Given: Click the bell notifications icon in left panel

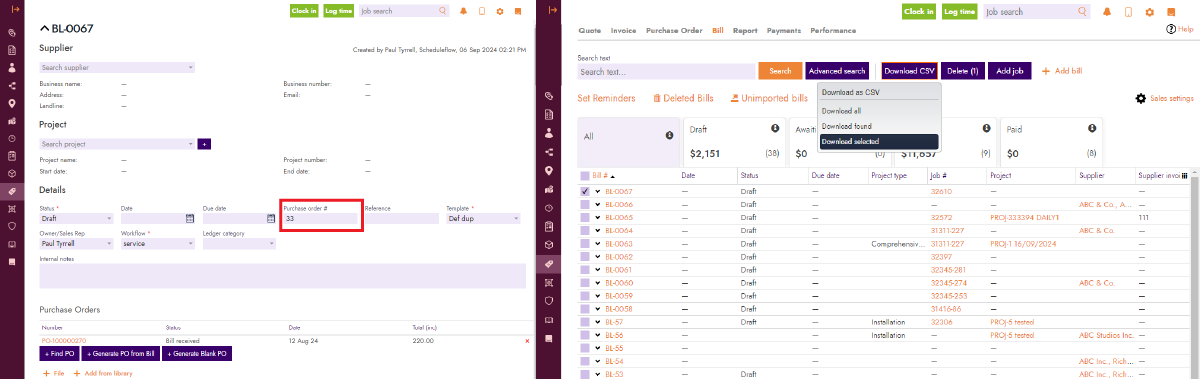Looking at the screenshot, I should point(463,12).
